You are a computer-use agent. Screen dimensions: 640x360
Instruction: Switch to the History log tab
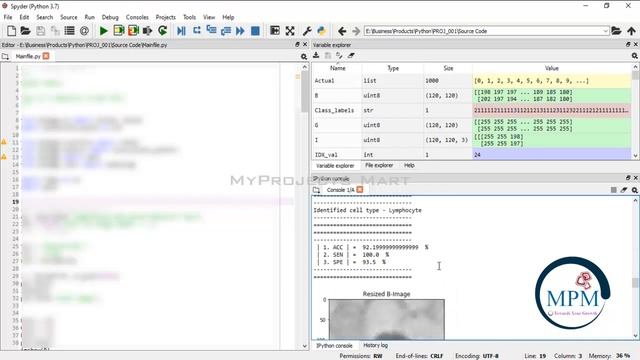click(x=376, y=345)
